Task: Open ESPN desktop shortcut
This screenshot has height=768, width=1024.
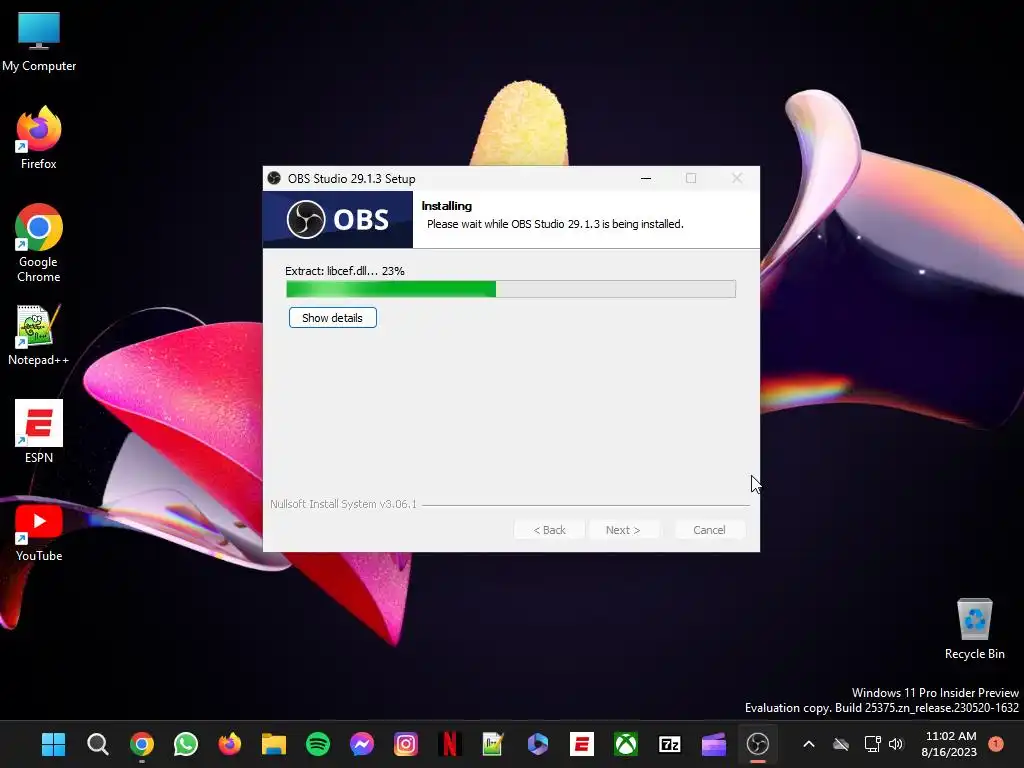Action: click(39, 432)
